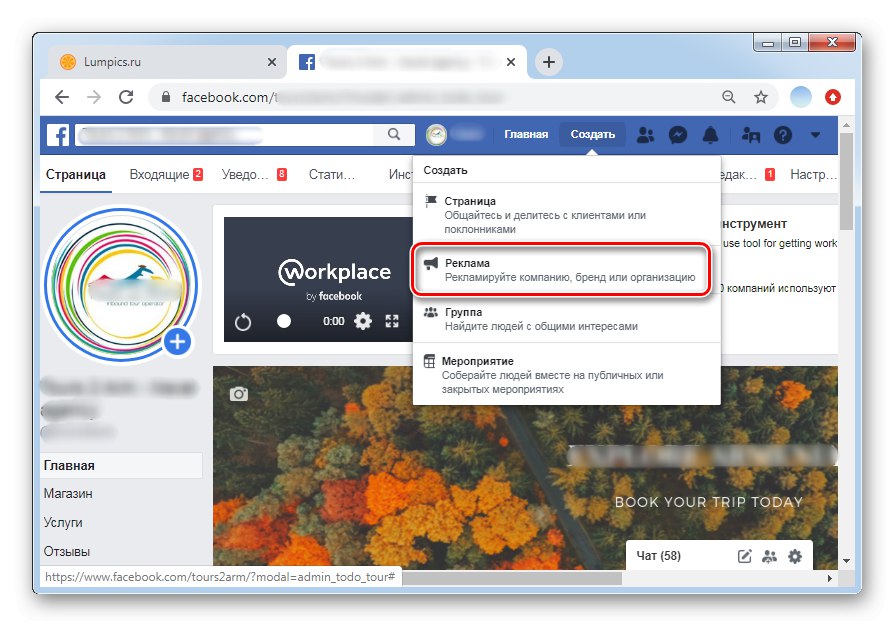Viewport: 895px width, 627px height.
Task: Switch to the Lumpics.ru tab
Action: click(x=168, y=62)
